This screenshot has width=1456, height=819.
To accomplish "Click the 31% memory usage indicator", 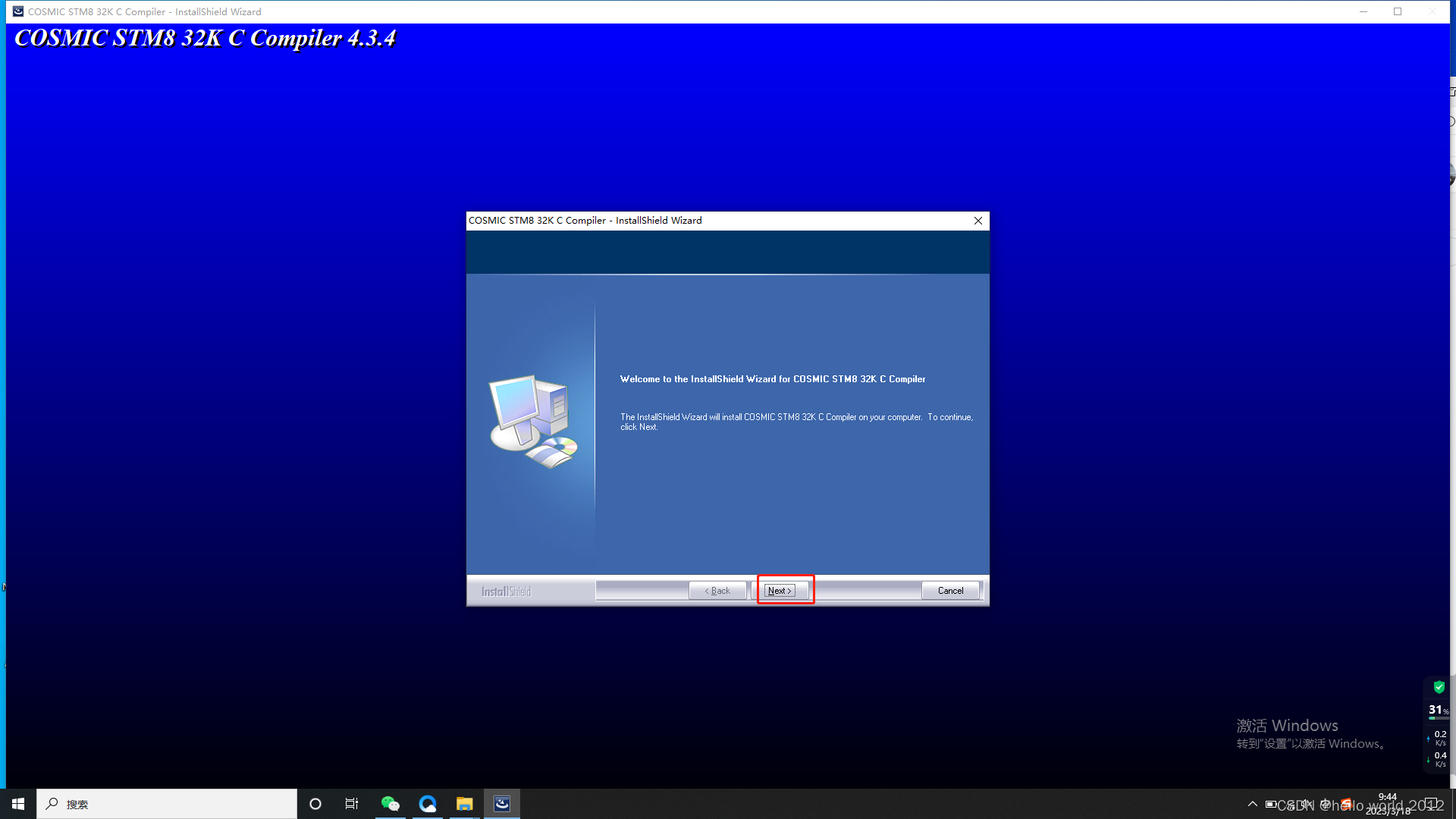I will 1438,711.
